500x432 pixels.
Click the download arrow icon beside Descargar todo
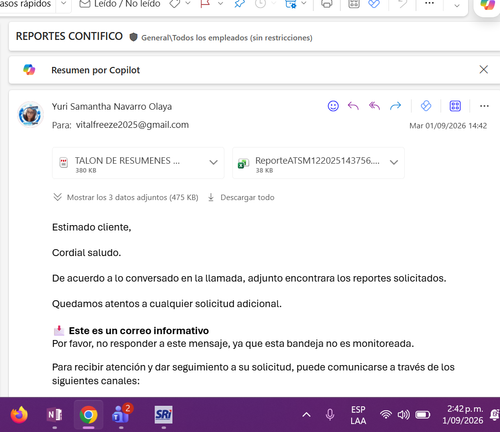[211, 197]
